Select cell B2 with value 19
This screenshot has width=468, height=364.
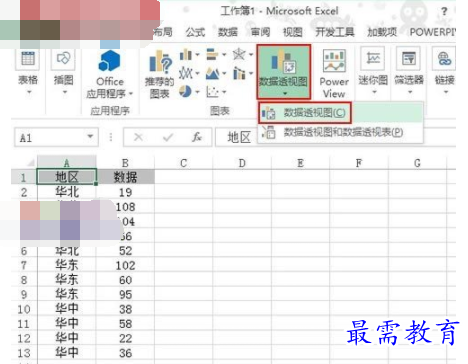point(125,192)
